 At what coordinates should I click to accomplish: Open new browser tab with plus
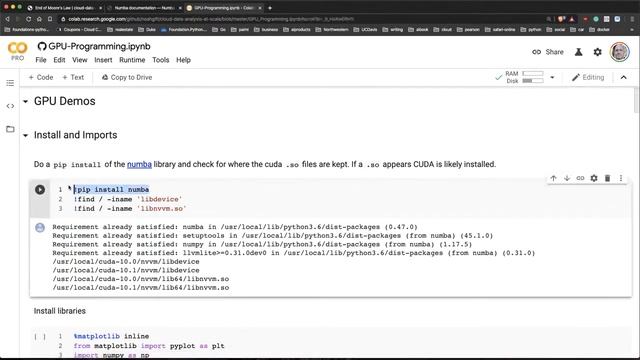pyautogui.click(x=270, y=8)
